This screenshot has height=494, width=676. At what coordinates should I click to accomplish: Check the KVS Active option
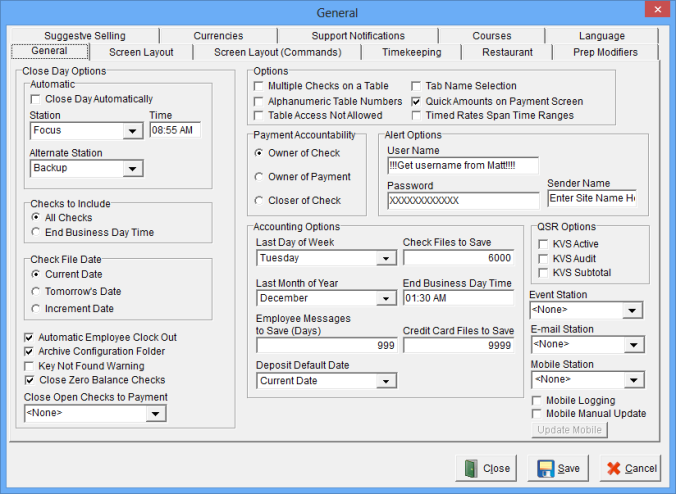543,244
